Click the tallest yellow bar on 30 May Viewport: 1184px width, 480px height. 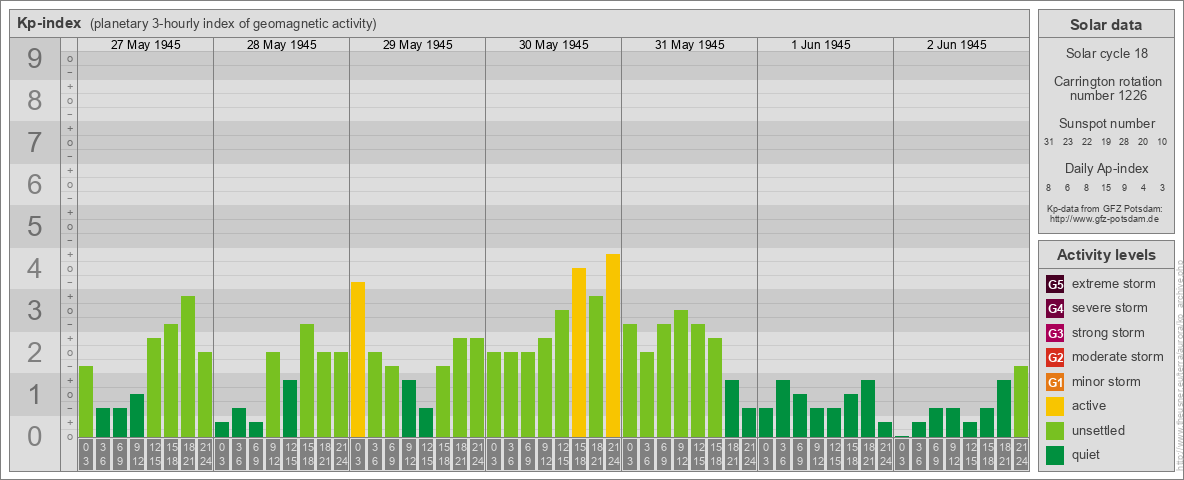(x=613, y=345)
